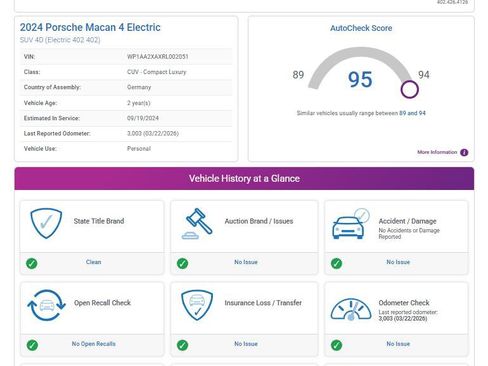488x366 pixels.
Task: Click the gauge low value 89
Action: pyautogui.click(x=298, y=75)
